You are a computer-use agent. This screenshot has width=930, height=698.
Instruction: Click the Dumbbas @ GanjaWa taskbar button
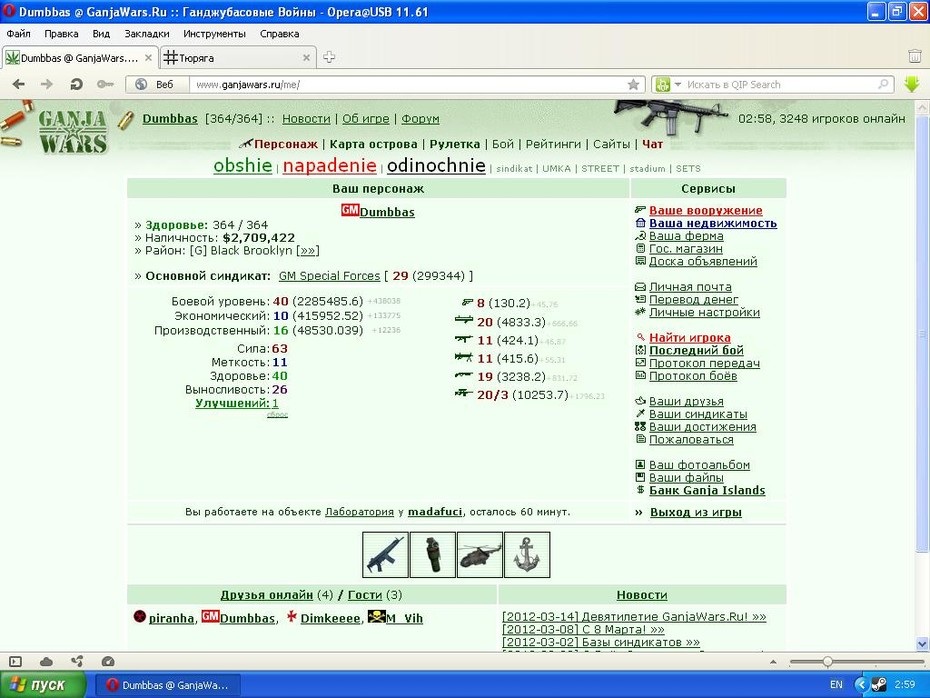coord(168,685)
